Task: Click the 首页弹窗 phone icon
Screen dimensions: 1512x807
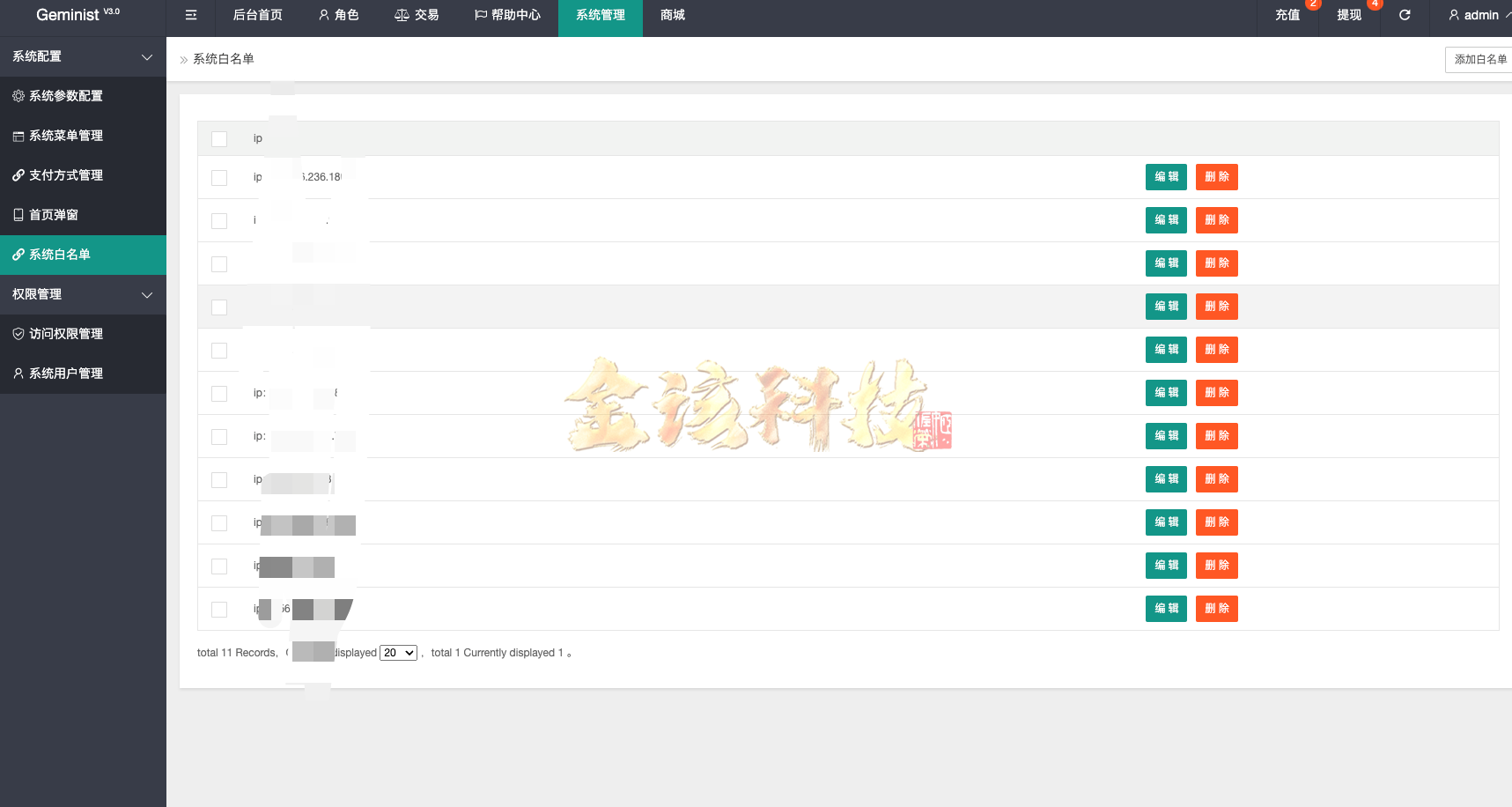Action: tap(18, 215)
